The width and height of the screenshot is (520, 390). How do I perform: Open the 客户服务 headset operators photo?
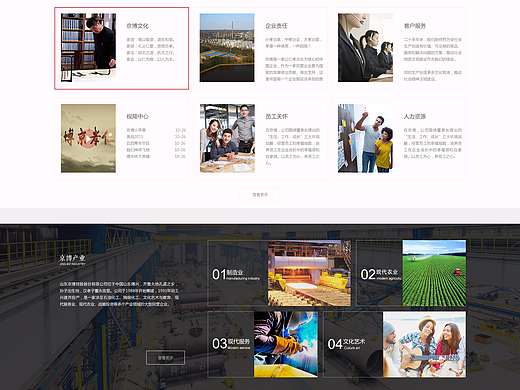[x=365, y=48]
